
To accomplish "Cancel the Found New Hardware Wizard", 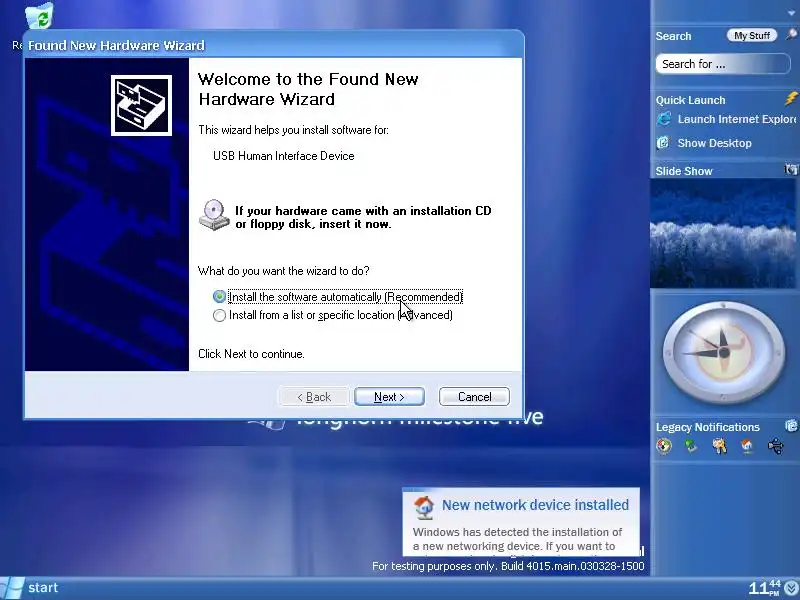I will [474, 397].
